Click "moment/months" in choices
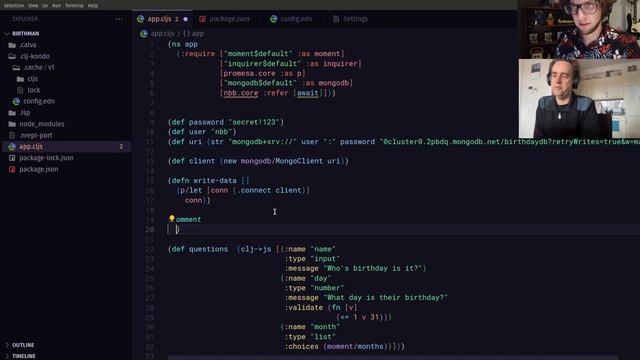640x360 pixels. [x=355, y=346]
